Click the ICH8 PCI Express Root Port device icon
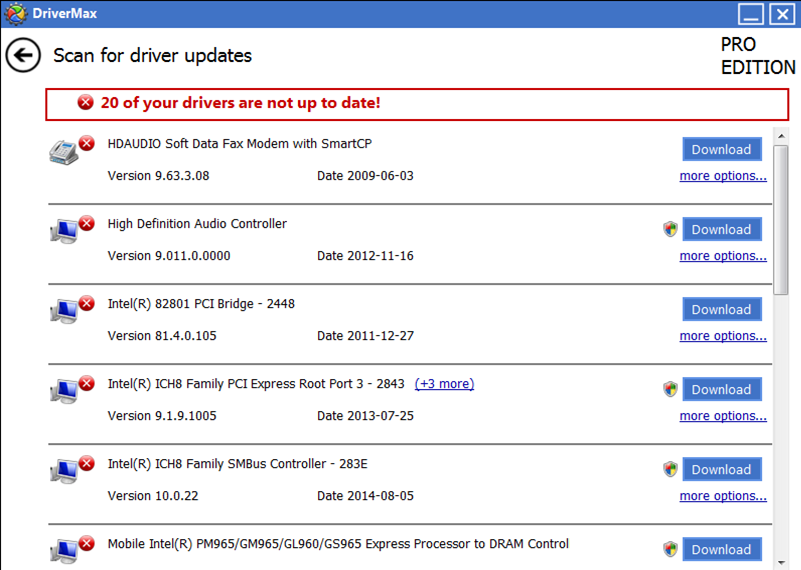The width and height of the screenshot is (801, 570). [x=64, y=391]
